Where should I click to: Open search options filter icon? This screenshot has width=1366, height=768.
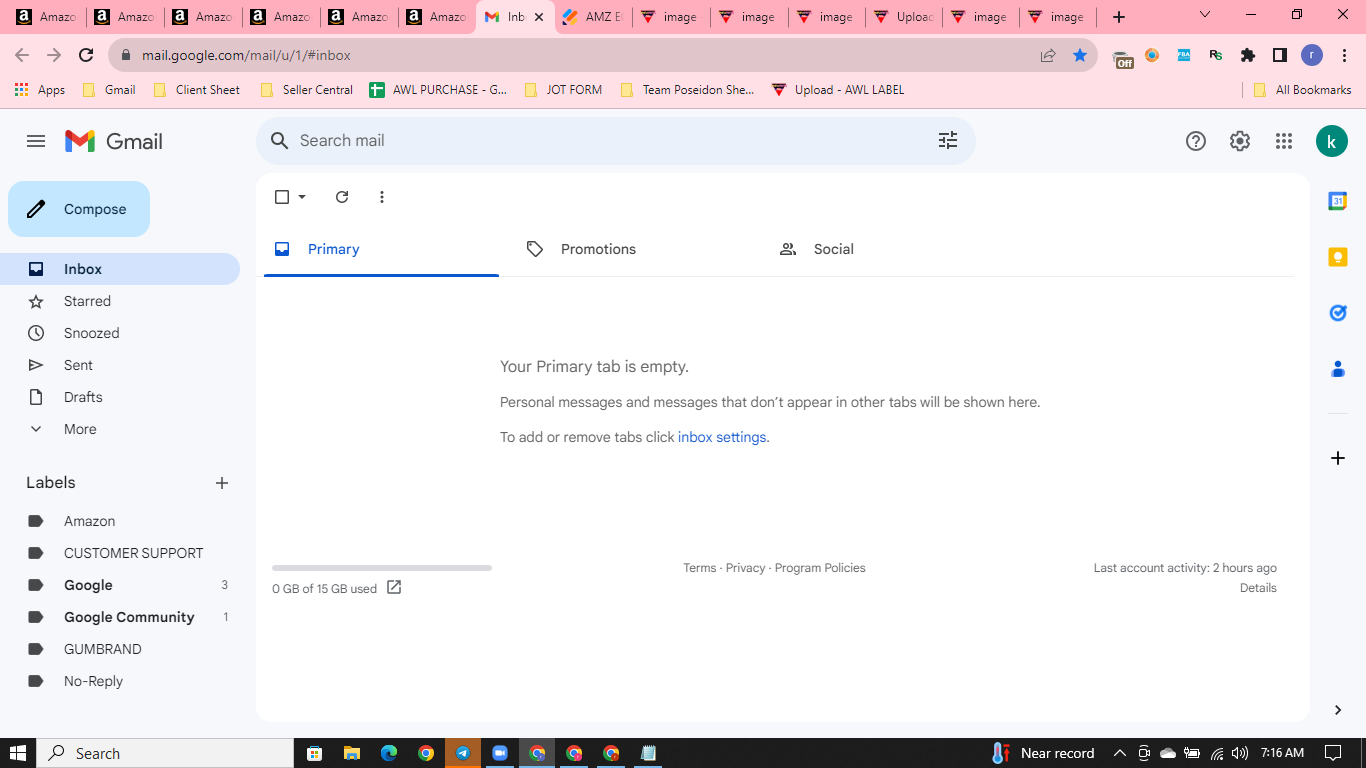948,141
